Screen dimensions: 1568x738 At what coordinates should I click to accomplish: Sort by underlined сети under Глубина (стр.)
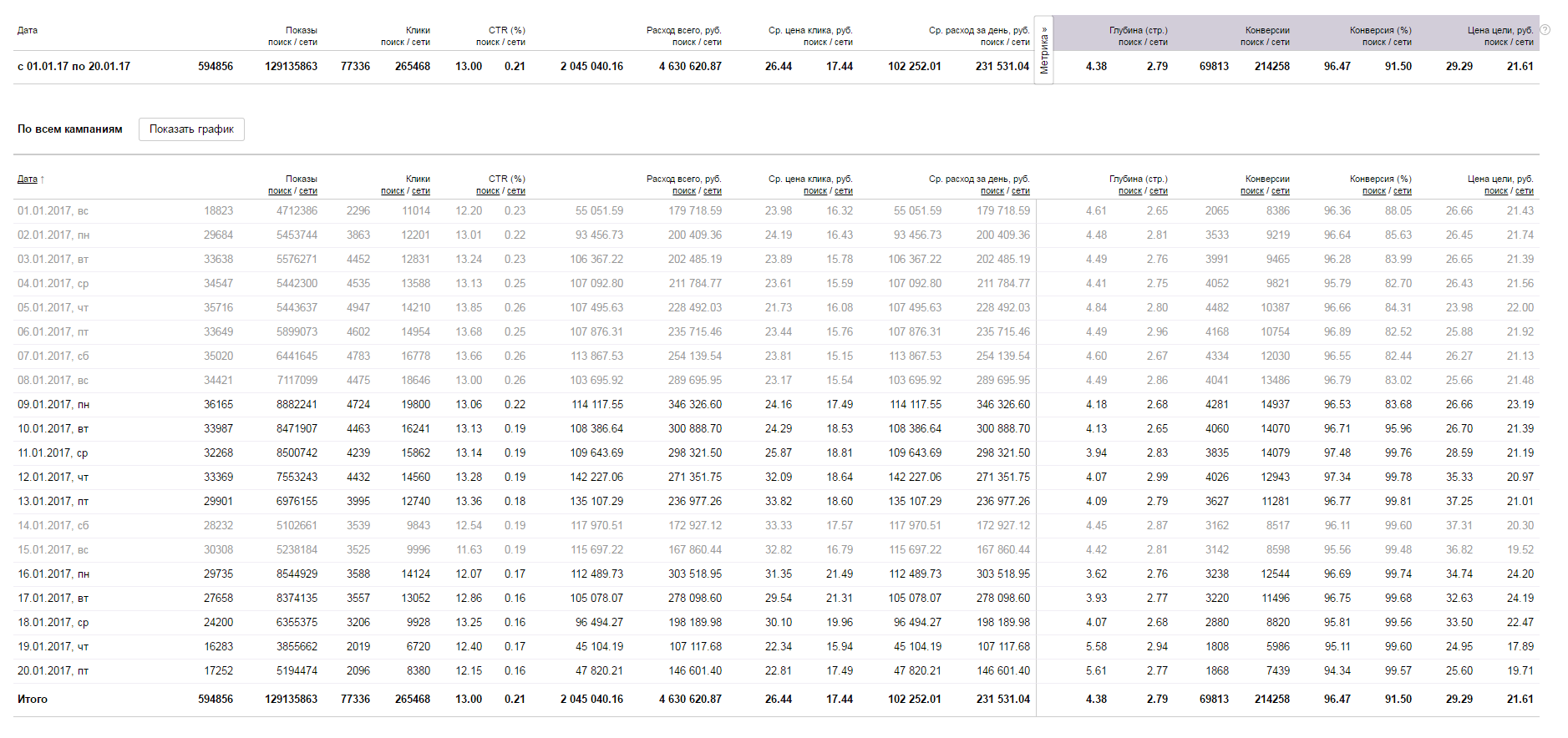(1159, 191)
